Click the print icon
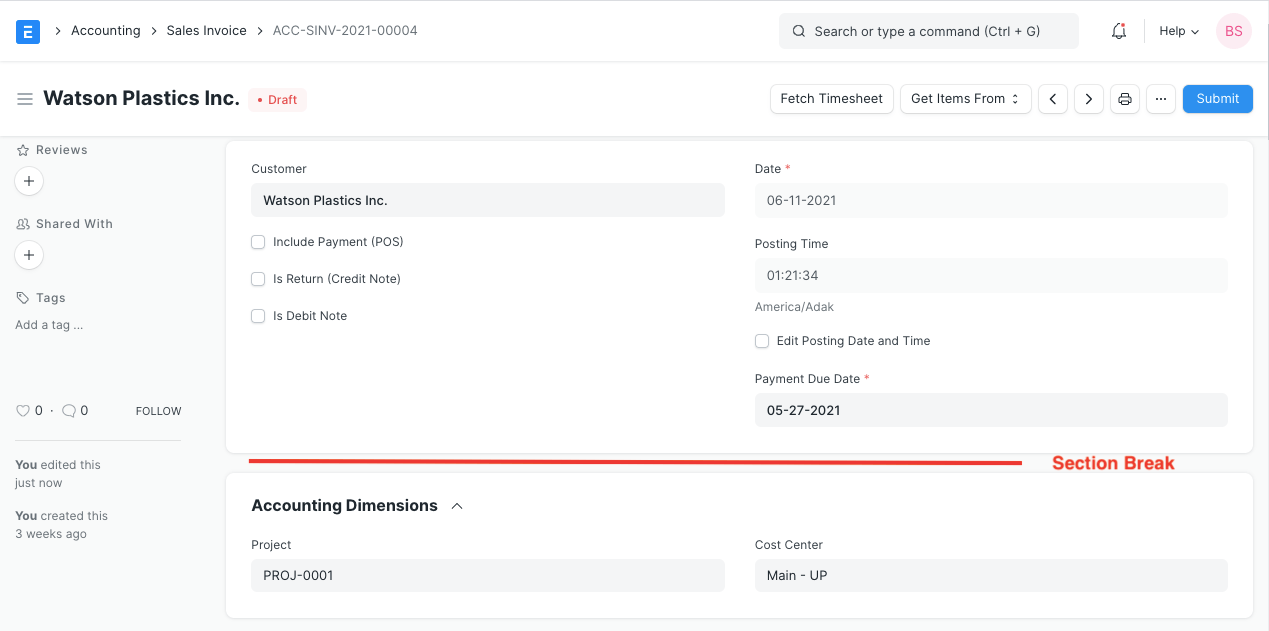 (x=1125, y=99)
